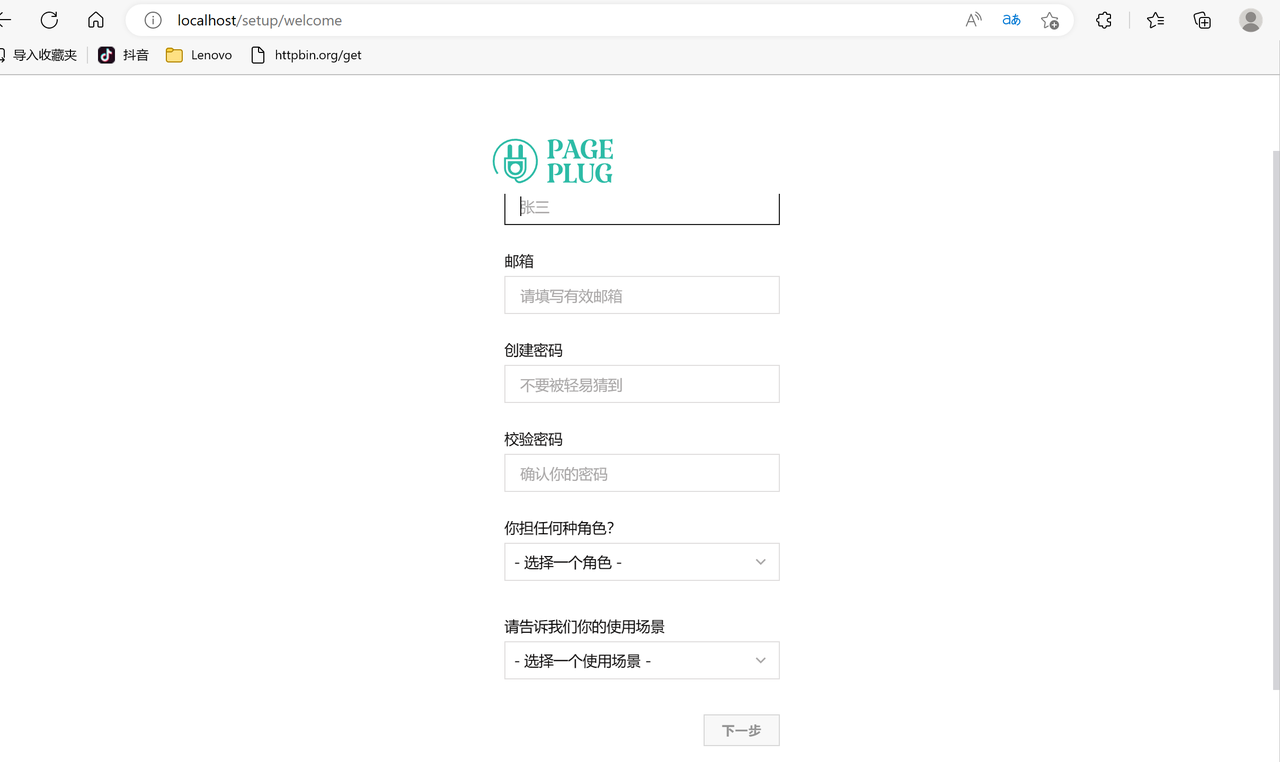Click the back arrow in browser
The width and height of the screenshot is (1280, 762).
tap(4, 20)
